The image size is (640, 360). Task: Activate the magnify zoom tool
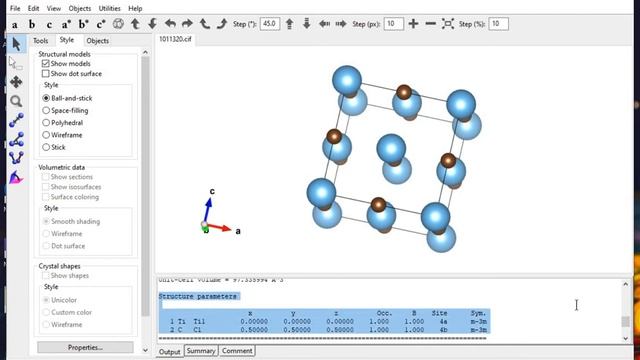(x=16, y=101)
